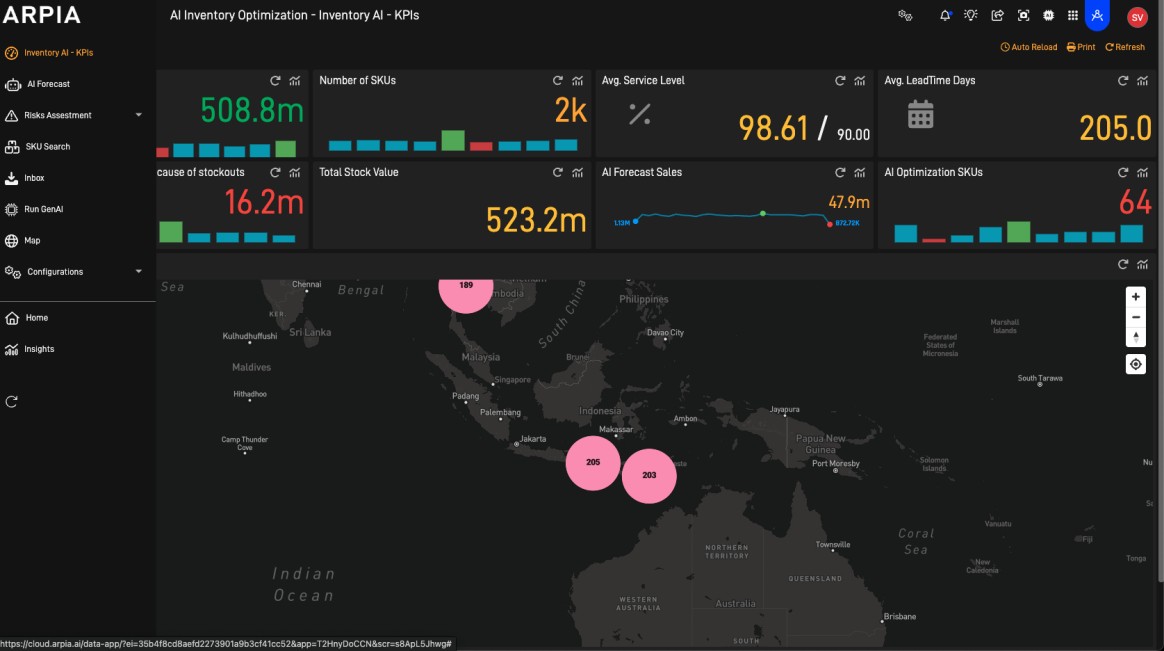
Task: Go to AI Forecast in sidebar
Action: [x=48, y=84]
